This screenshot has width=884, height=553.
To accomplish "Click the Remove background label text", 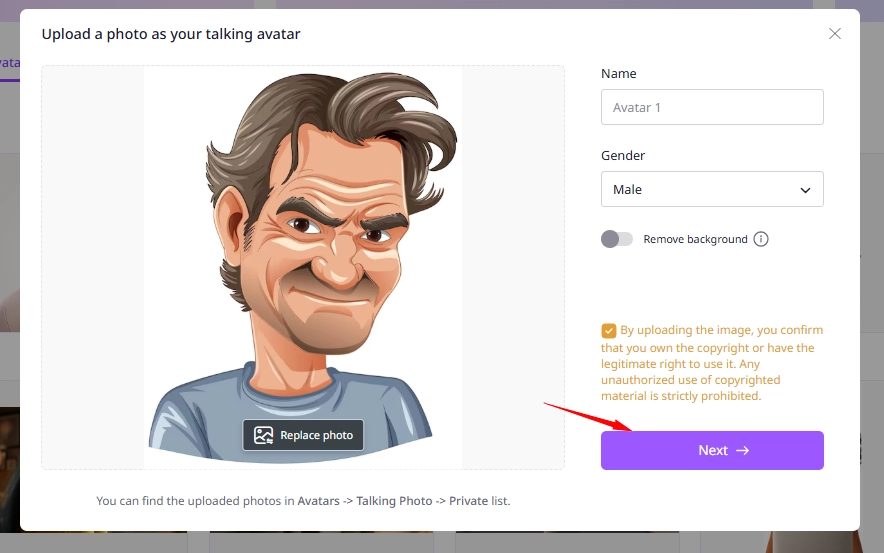I will point(695,239).
